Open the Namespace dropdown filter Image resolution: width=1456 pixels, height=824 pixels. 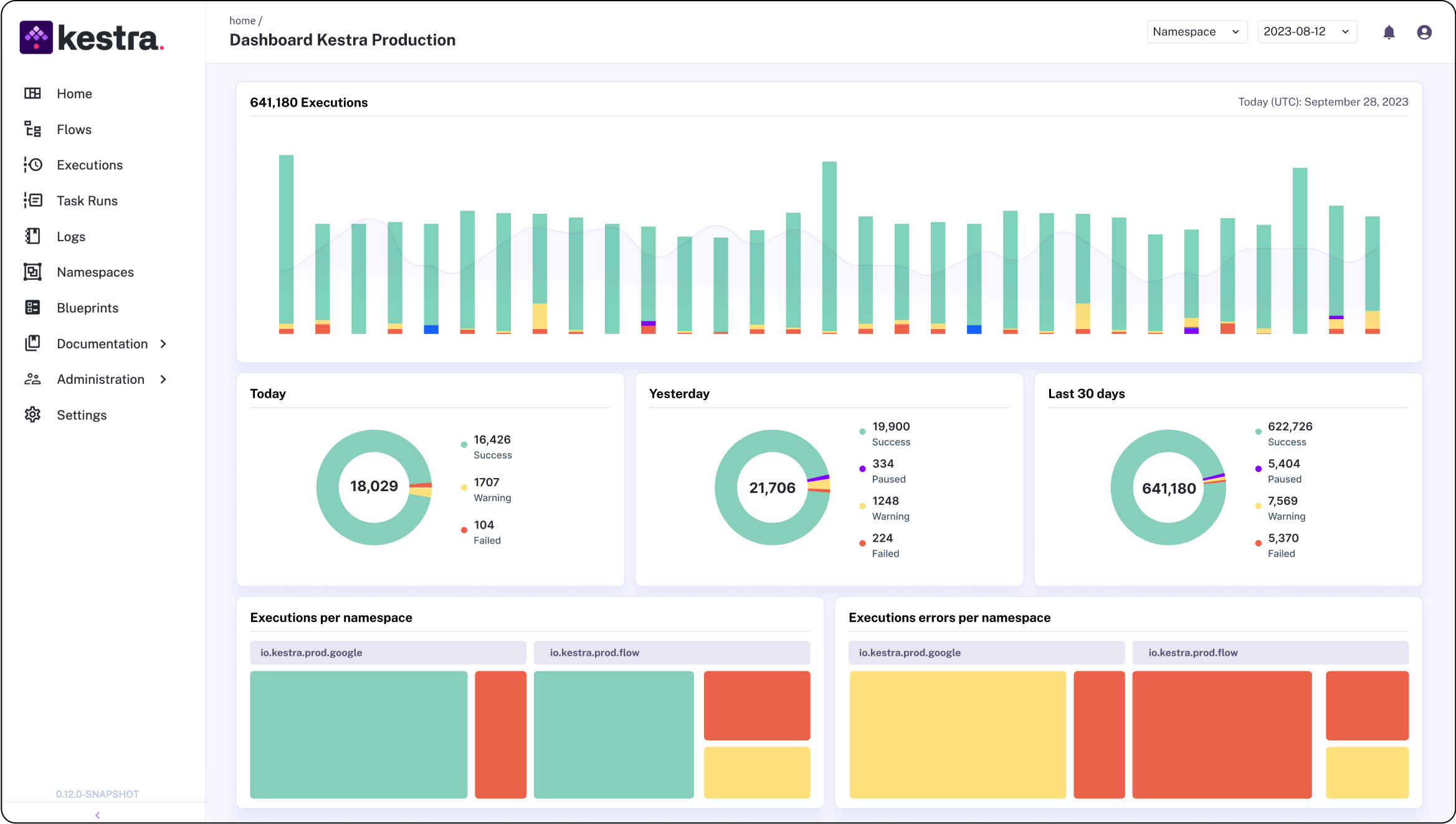click(1196, 32)
